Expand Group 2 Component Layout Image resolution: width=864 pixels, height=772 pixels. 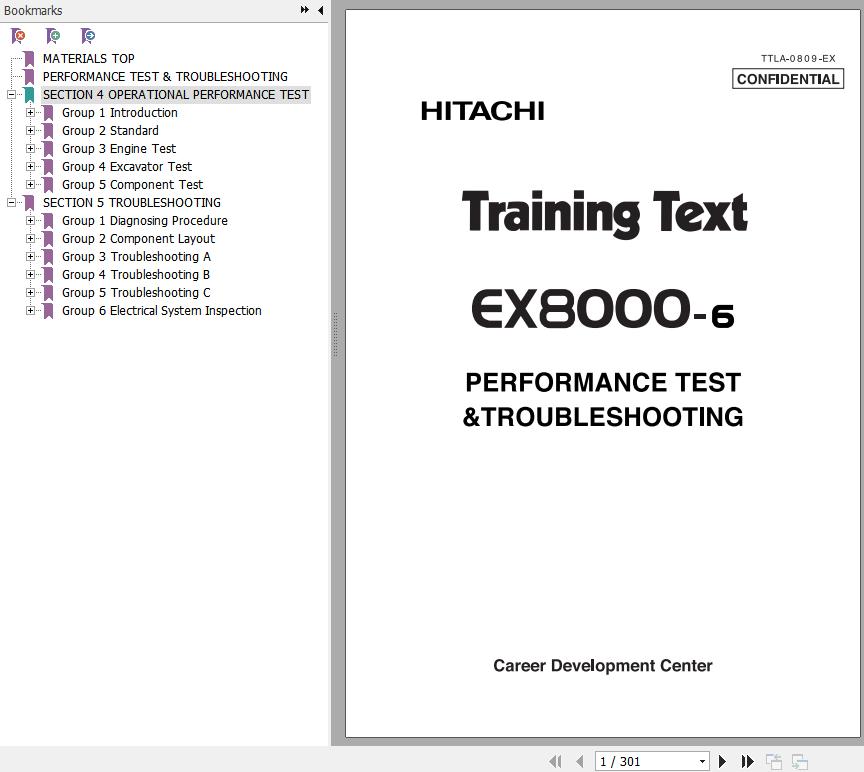point(30,239)
